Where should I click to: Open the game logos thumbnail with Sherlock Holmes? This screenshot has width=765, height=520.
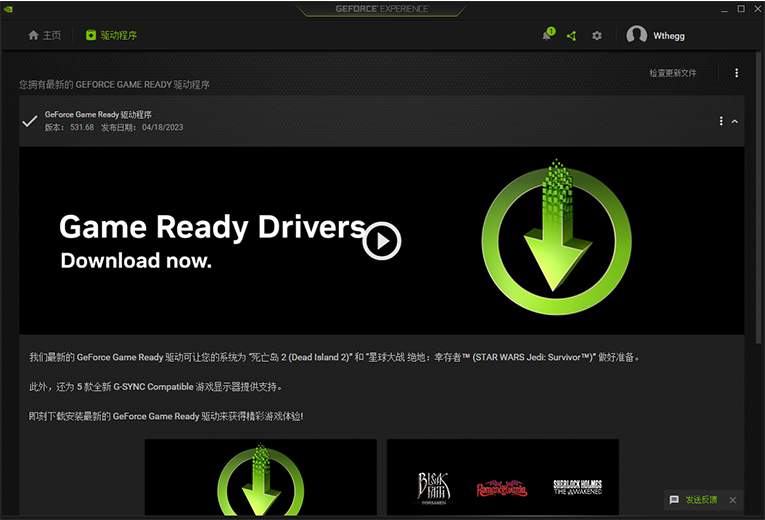point(503,477)
